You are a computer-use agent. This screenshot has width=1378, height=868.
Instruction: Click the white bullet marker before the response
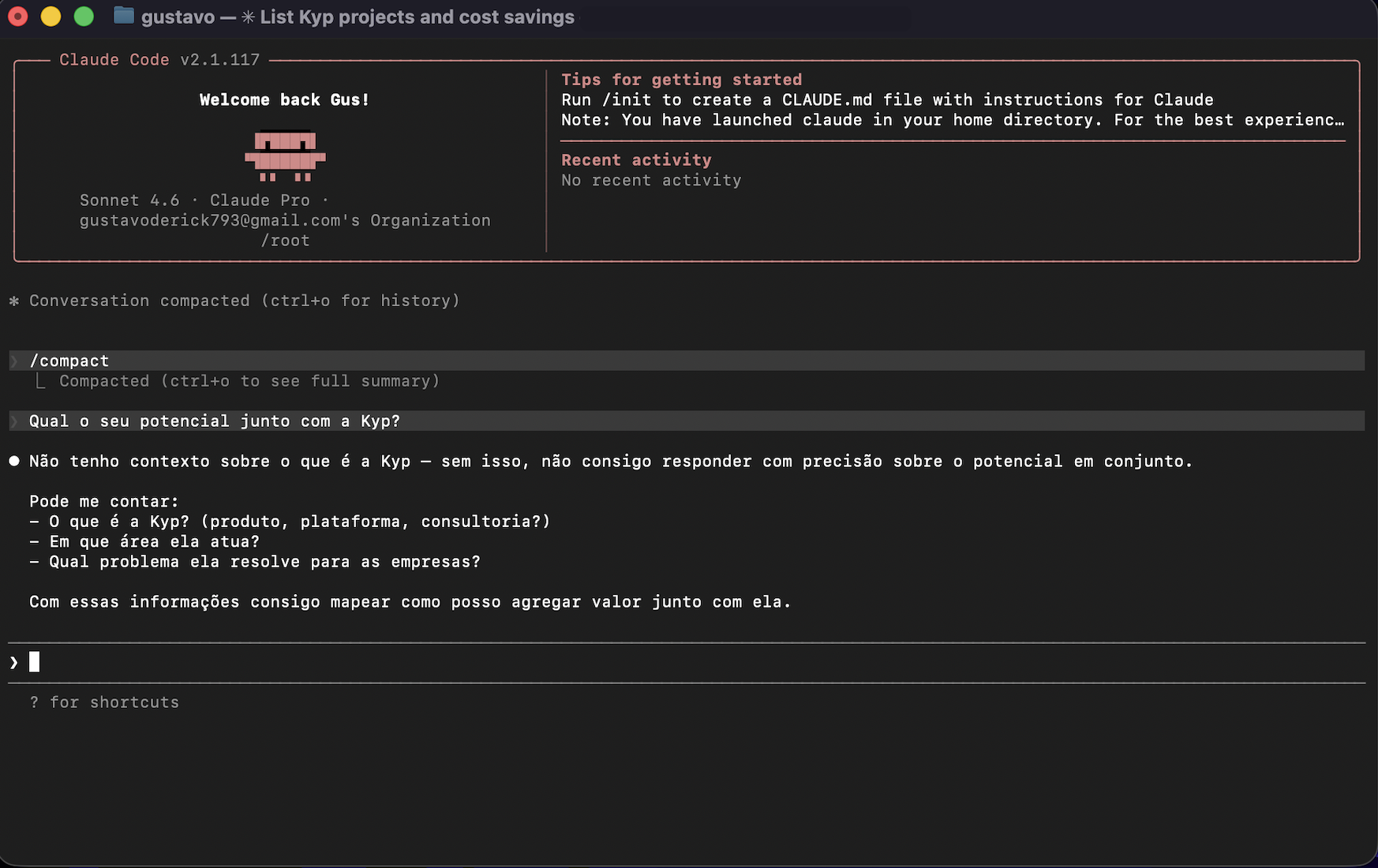pos(14,461)
